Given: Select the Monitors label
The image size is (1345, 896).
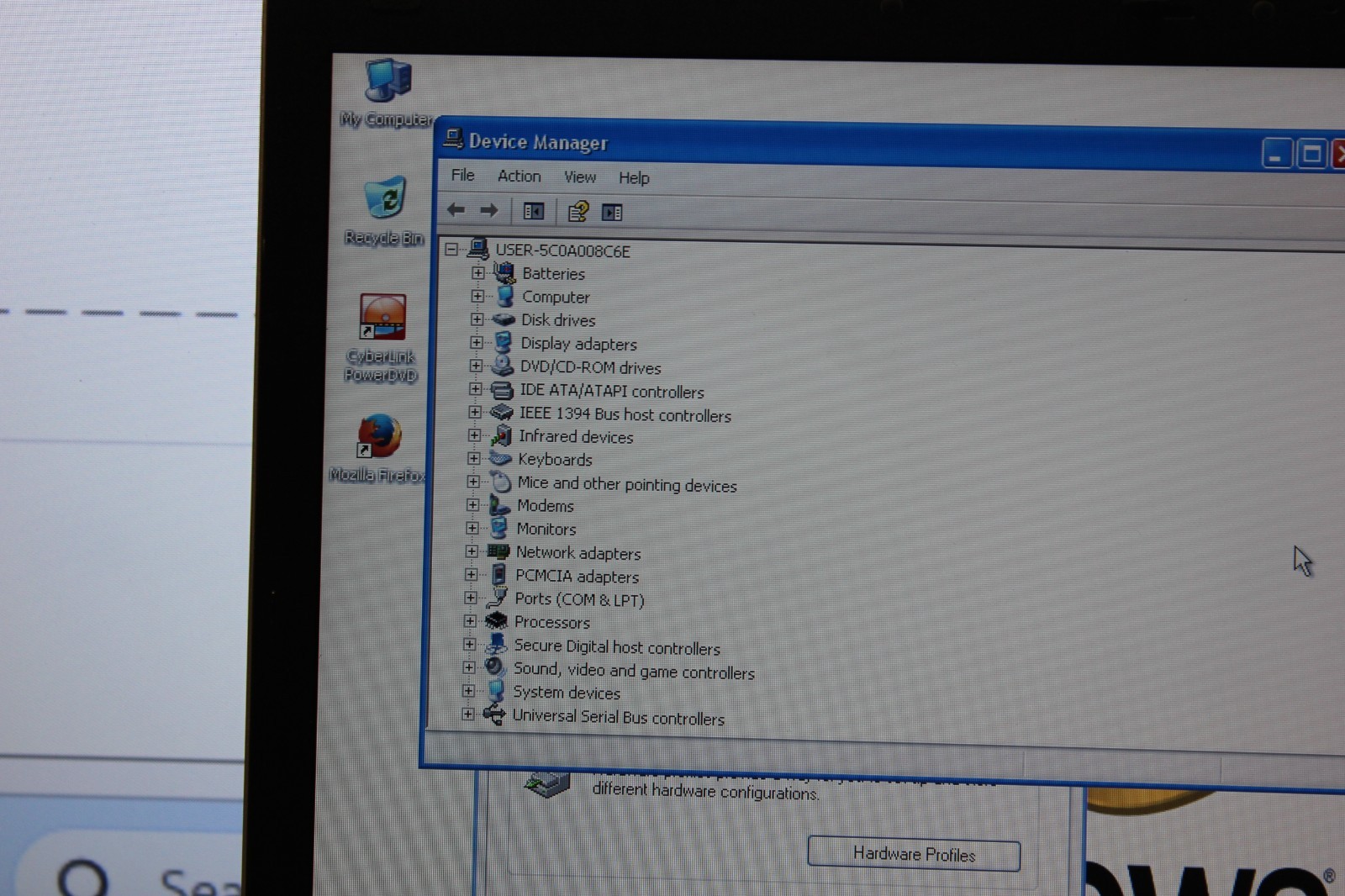Looking at the screenshot, I should pos(546,529).
